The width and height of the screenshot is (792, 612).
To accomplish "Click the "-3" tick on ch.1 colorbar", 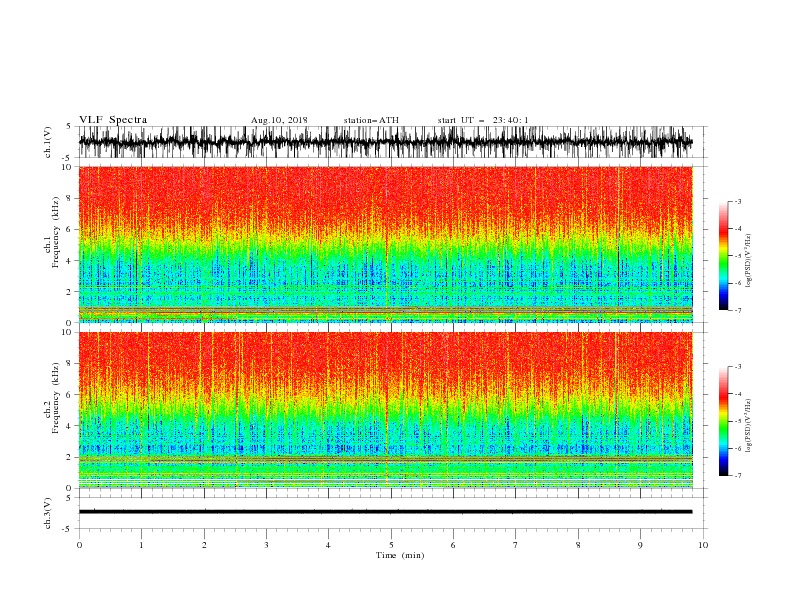I will point(738,201).
